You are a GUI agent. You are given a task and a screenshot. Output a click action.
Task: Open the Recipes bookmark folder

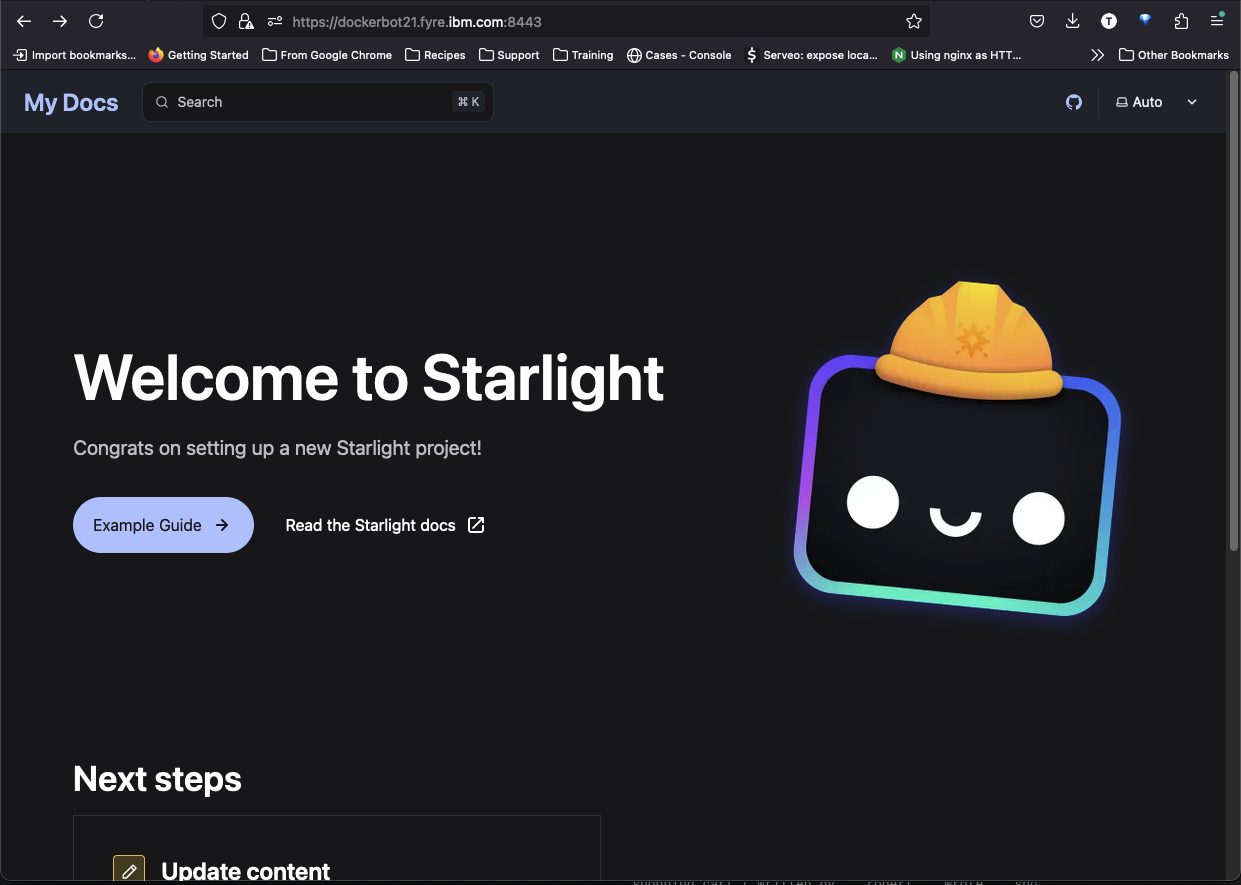pos(435,55)
